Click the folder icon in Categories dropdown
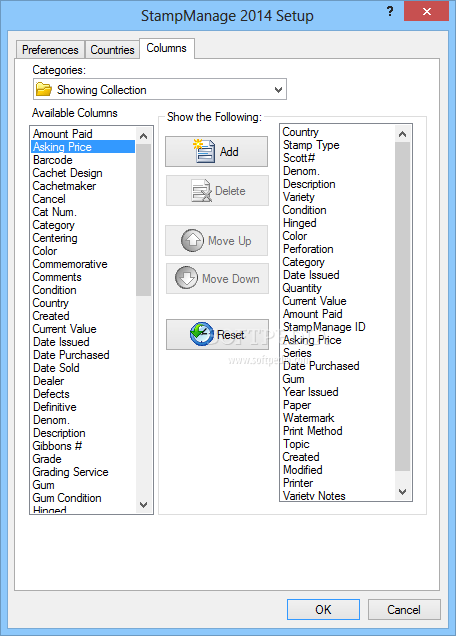The image size is (456, 636). (x=43, y=89)
